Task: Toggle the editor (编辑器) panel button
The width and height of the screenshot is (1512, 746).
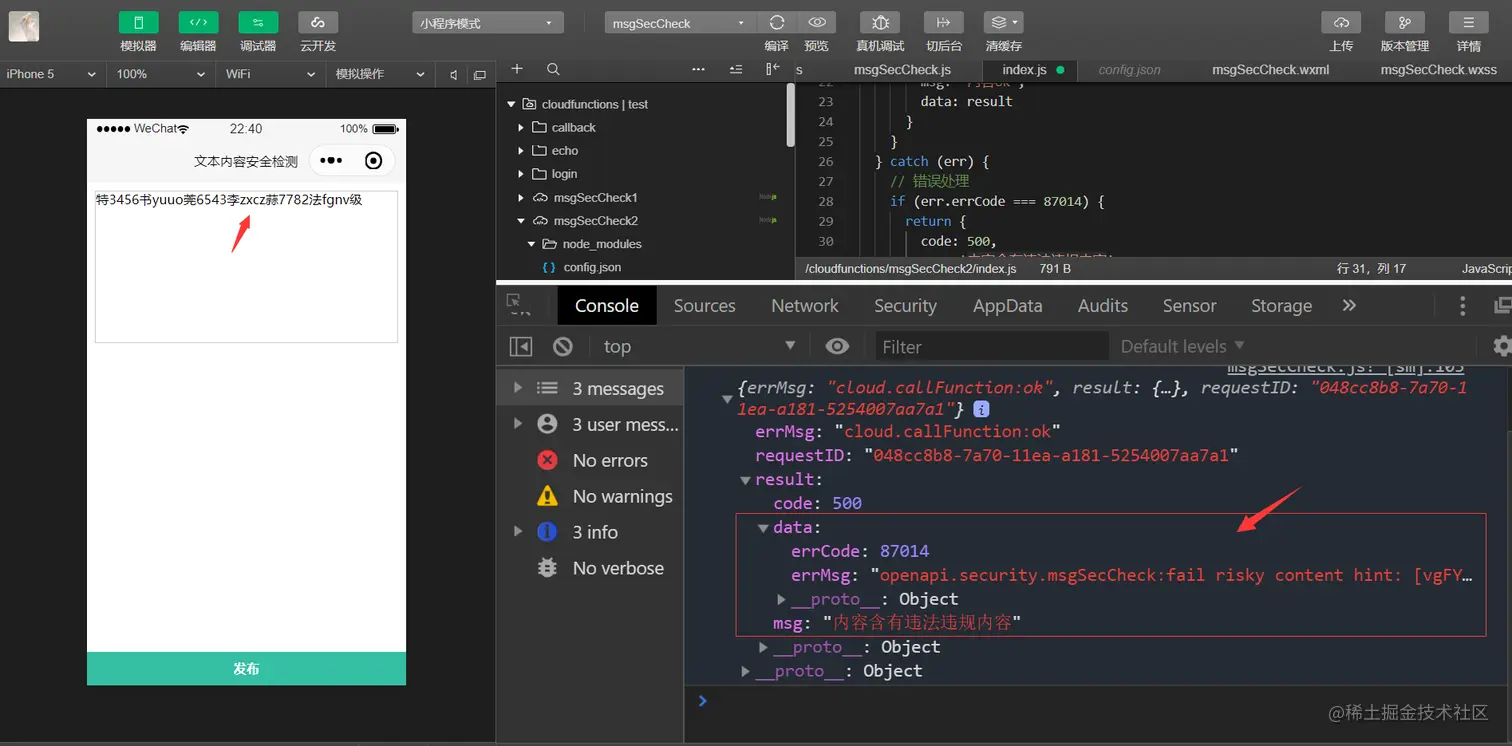Action: [198, 23]
